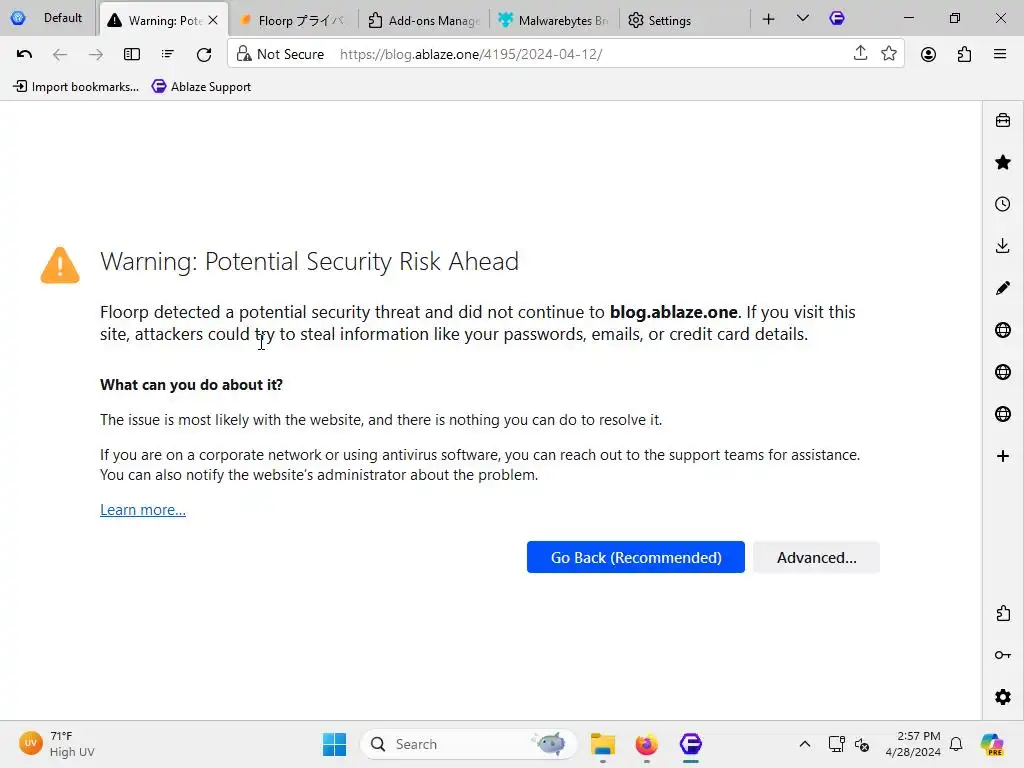Expand the list all tabs dropdown
This screenshot has width=1024, height=768.
click(803, 19)
